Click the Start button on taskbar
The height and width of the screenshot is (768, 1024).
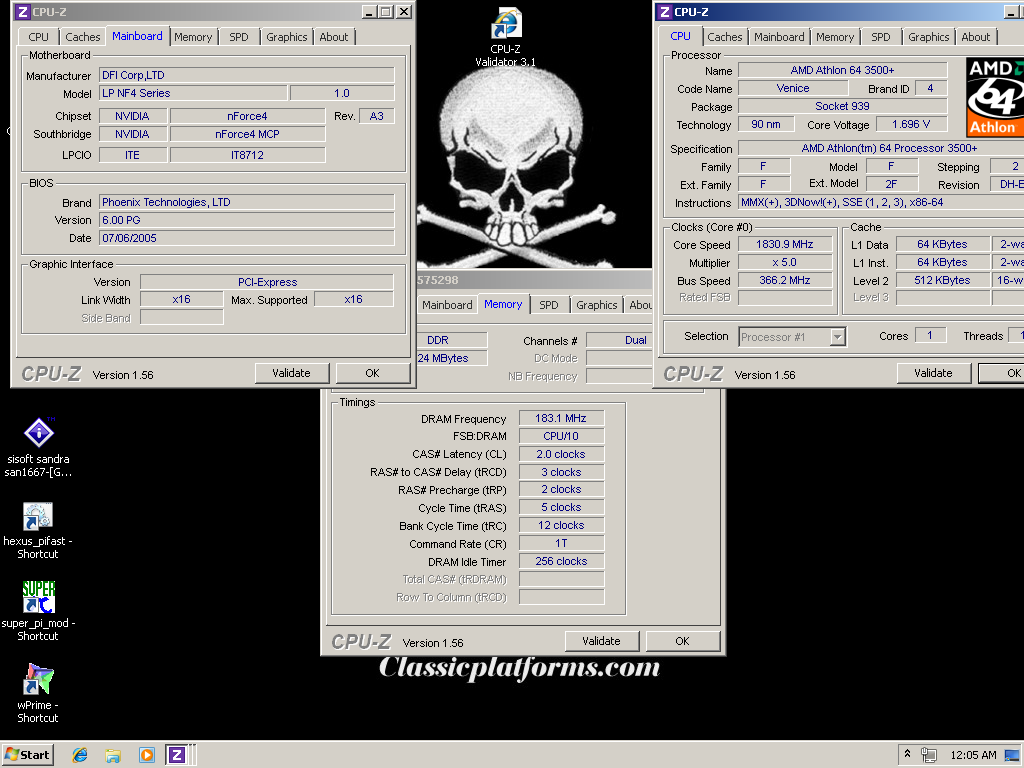point(27,755)
